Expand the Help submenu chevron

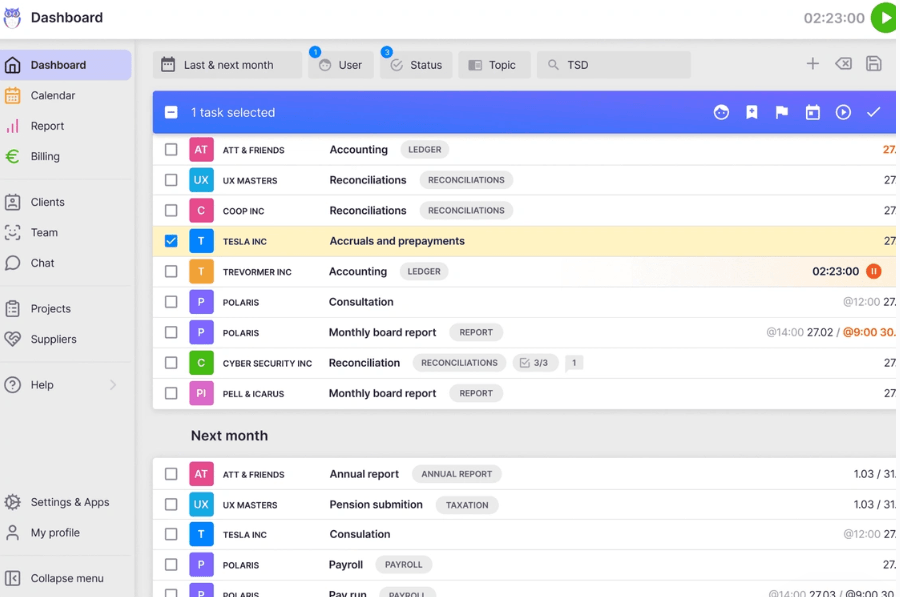(113, 385)
